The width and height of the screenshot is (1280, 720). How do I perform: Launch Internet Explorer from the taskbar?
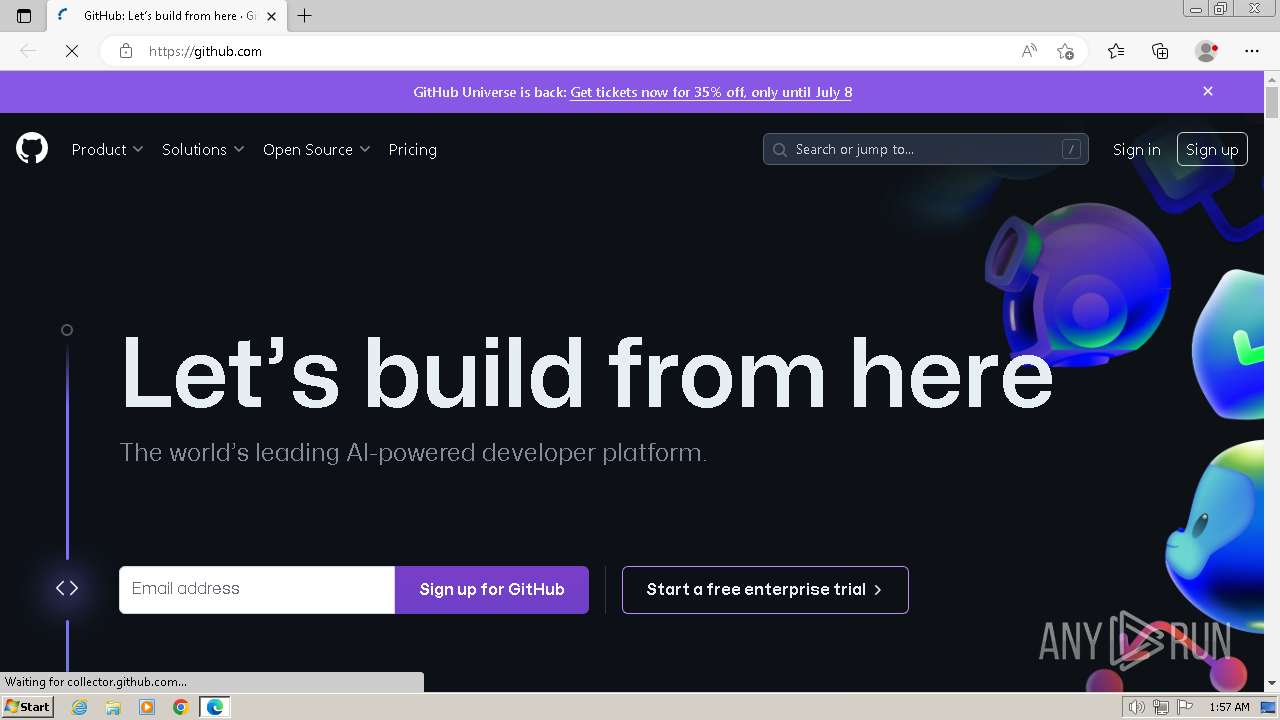pos(80,707)
